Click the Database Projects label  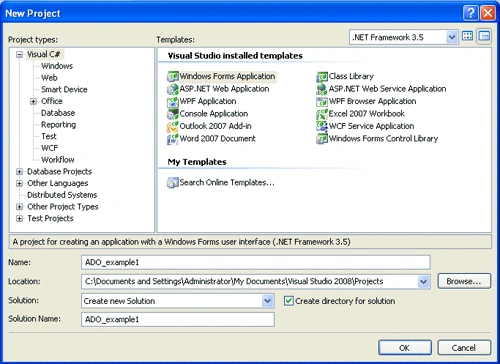[x=59, y=172]
